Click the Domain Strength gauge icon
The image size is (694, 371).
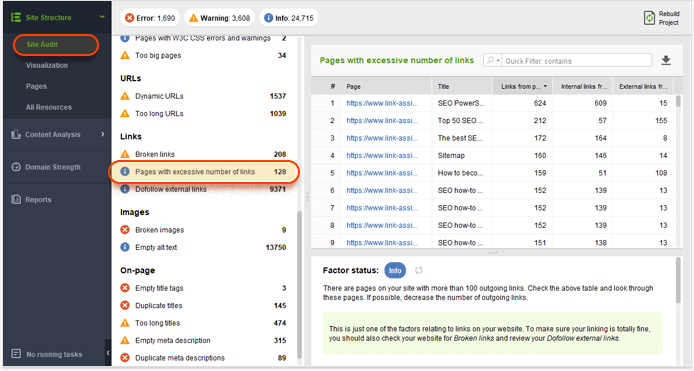click(x=16, y=167)
